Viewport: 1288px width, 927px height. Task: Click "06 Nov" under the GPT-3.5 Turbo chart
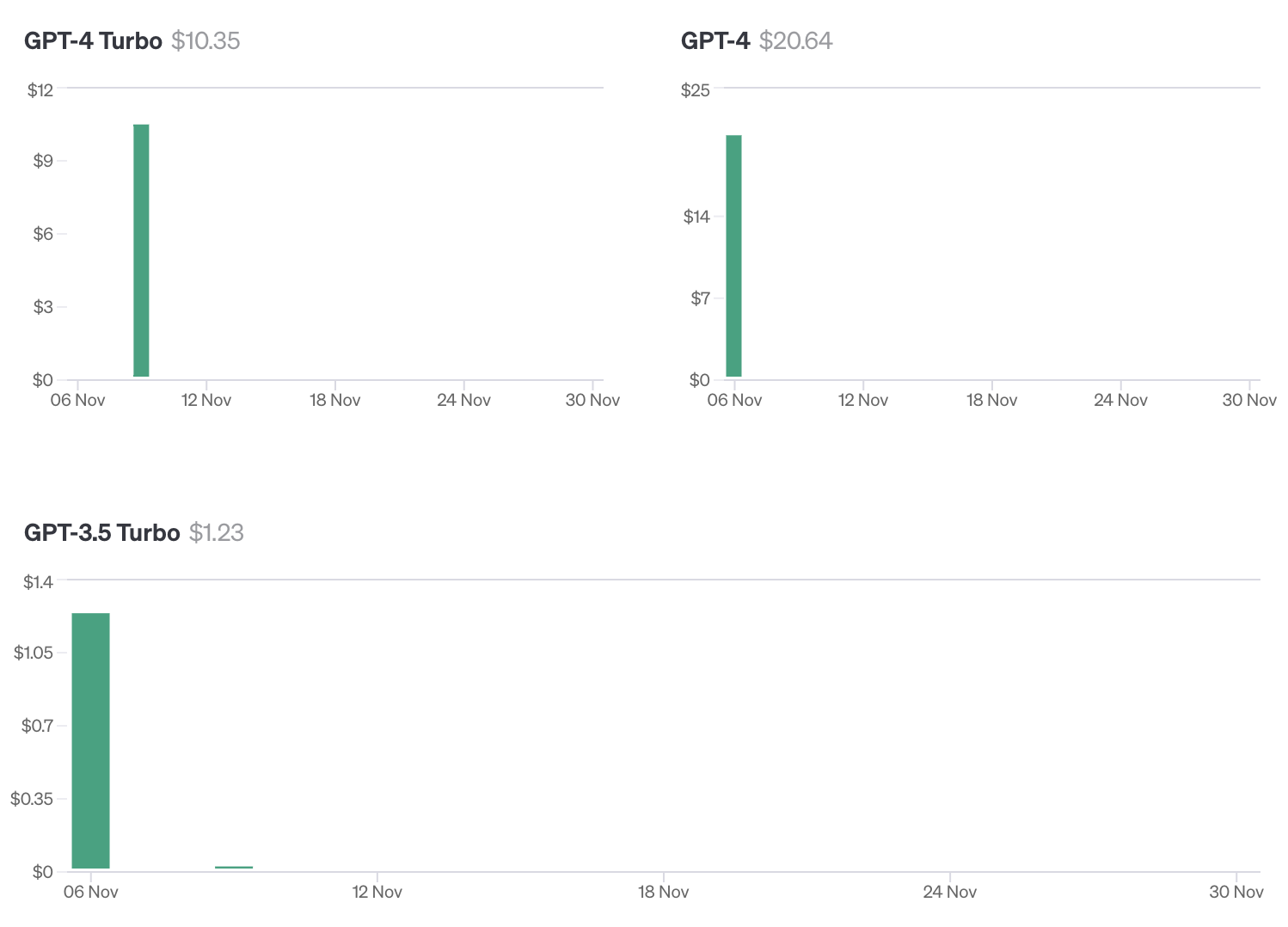[x=90, y=892]
